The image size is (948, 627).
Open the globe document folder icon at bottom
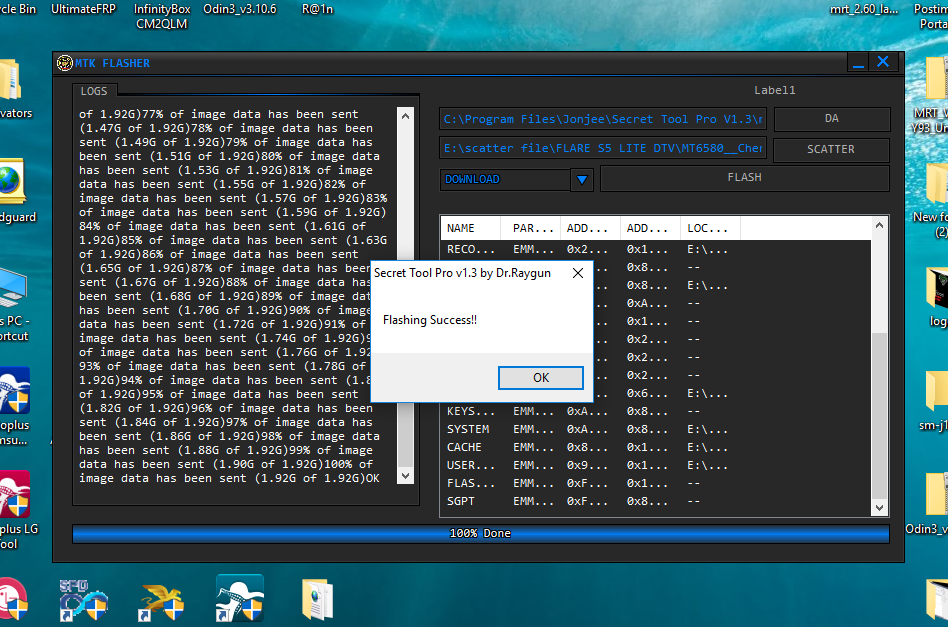(x=317, y=599)
